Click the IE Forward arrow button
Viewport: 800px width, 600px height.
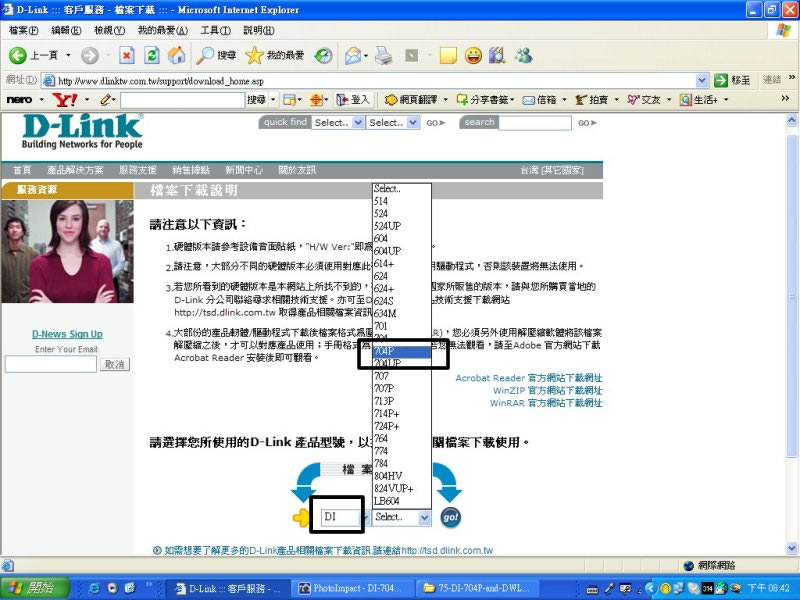click(90, 55)
